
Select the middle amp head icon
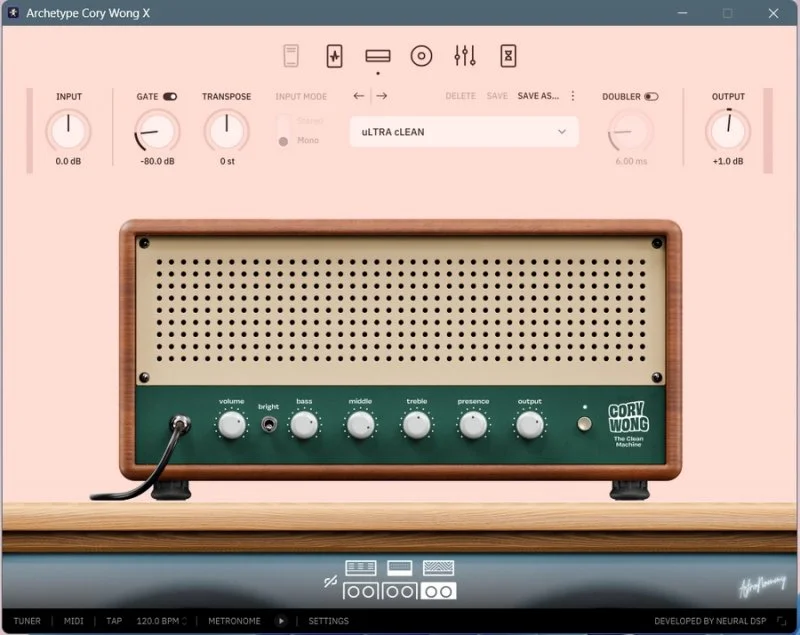[399, 567]
